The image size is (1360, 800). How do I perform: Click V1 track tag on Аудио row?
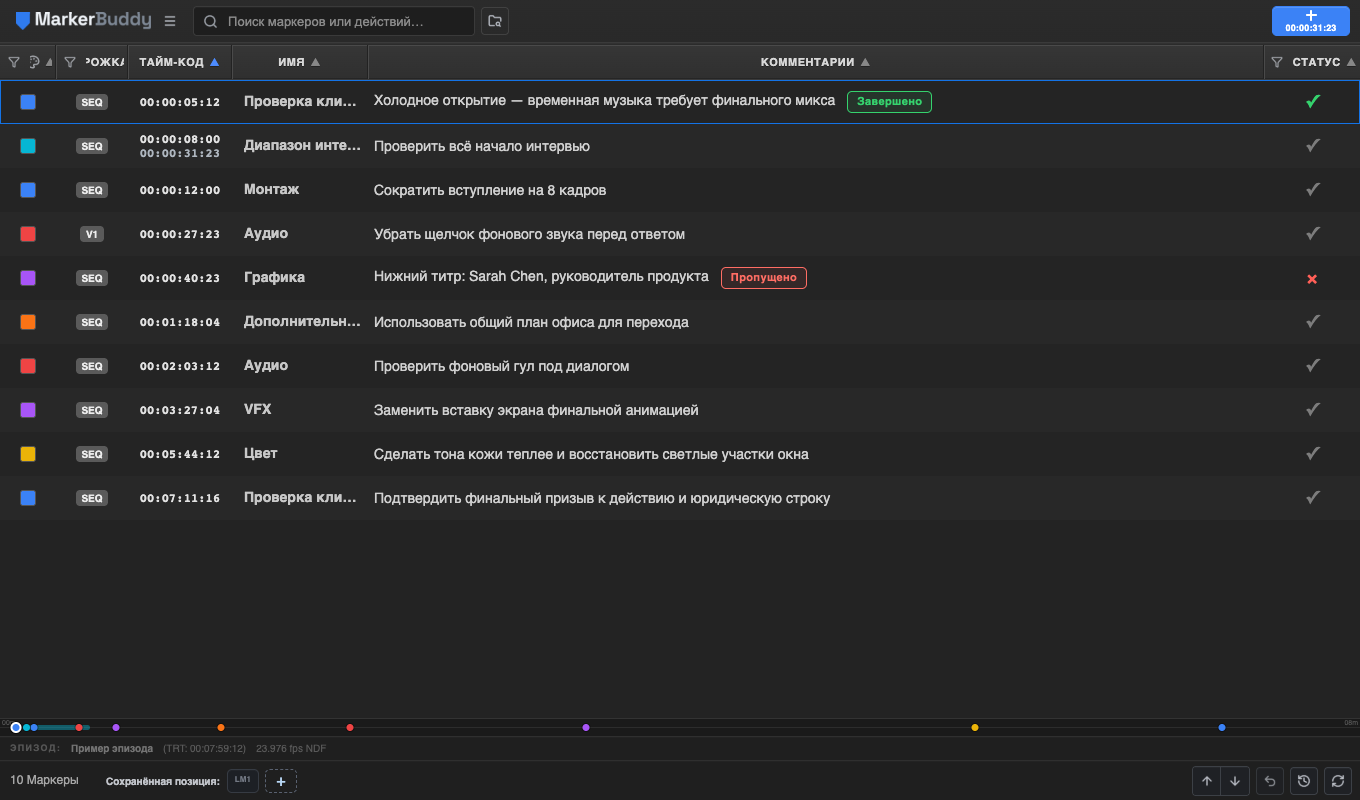(x=92, y=234)
